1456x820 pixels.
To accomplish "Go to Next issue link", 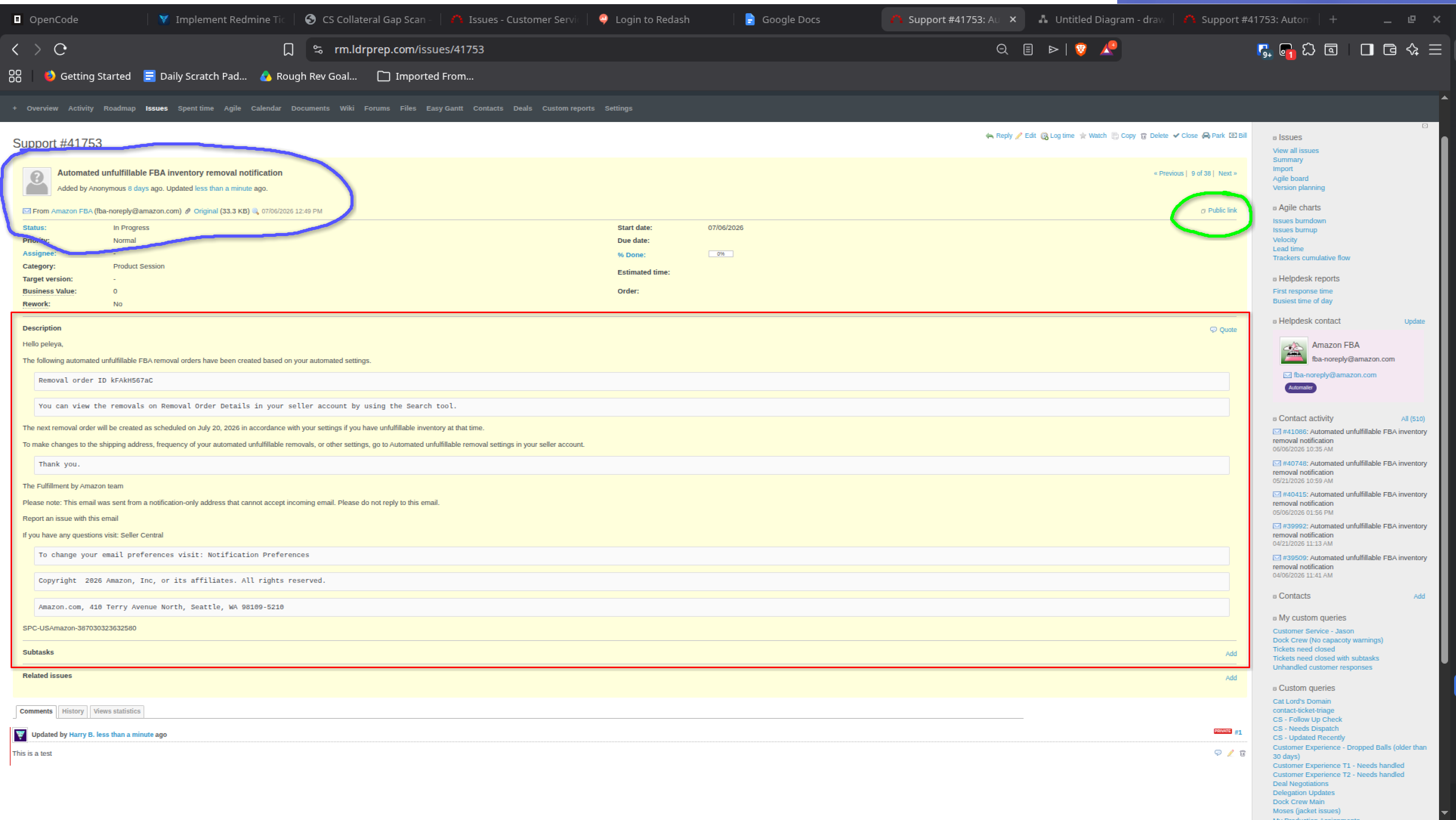I will pos(1227,173).
